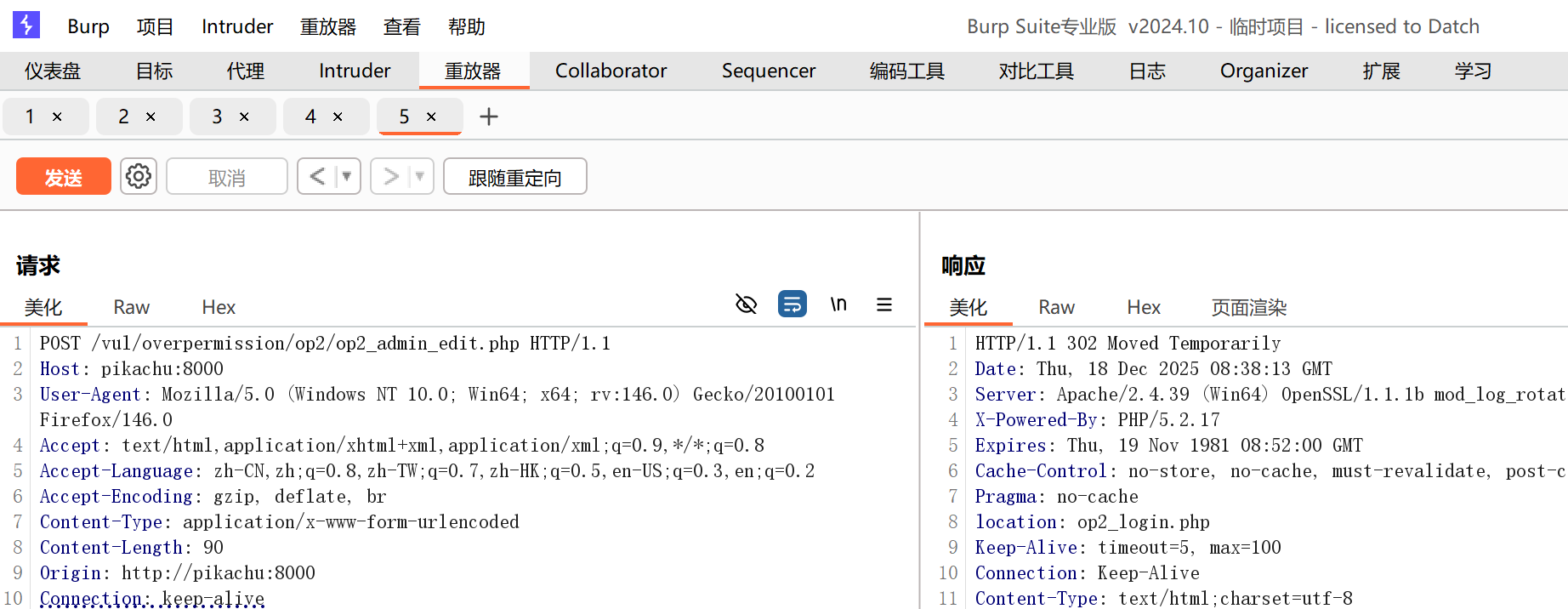The width and height of the screenshot is (1568, 609).
Task: Switch to Sequencer tab
Action: (769, 71)
